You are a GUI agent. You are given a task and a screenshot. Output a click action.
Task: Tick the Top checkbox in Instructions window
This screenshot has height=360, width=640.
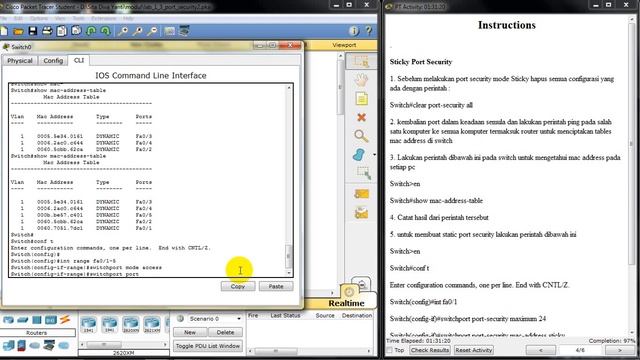coord(389,350)
